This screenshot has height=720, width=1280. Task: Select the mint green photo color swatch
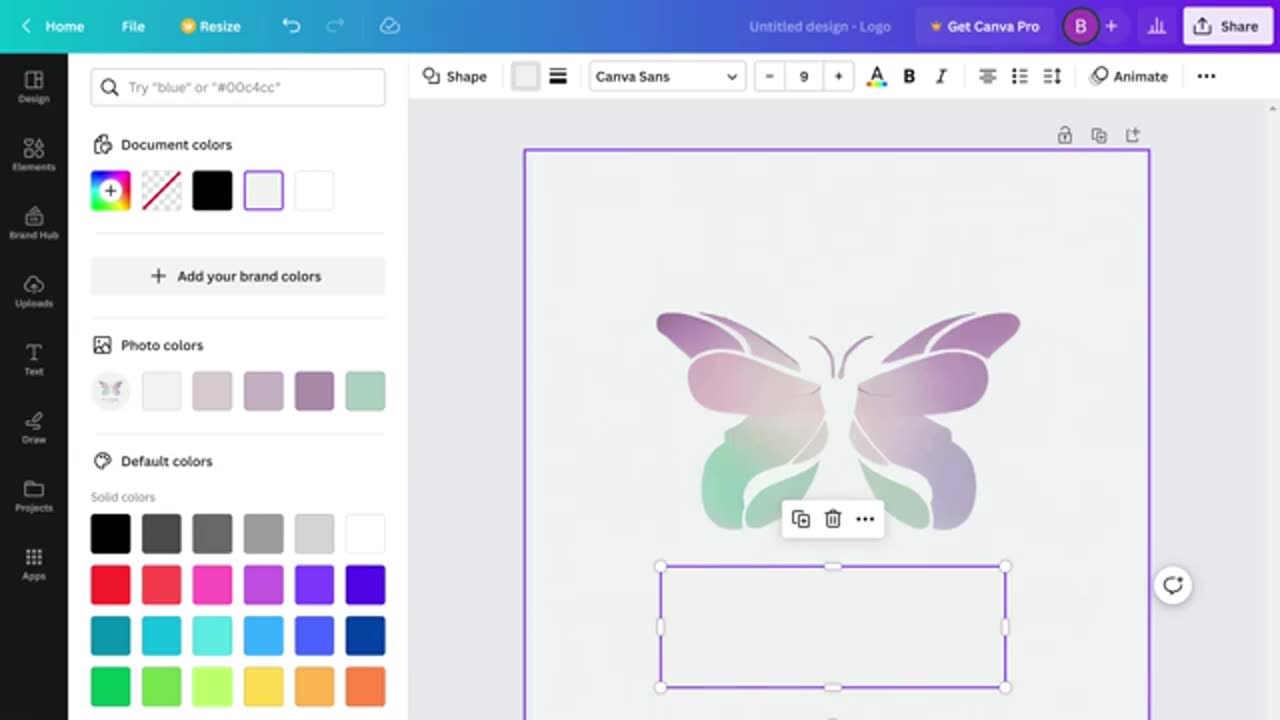pyautogui.click(x=365, y=391)
